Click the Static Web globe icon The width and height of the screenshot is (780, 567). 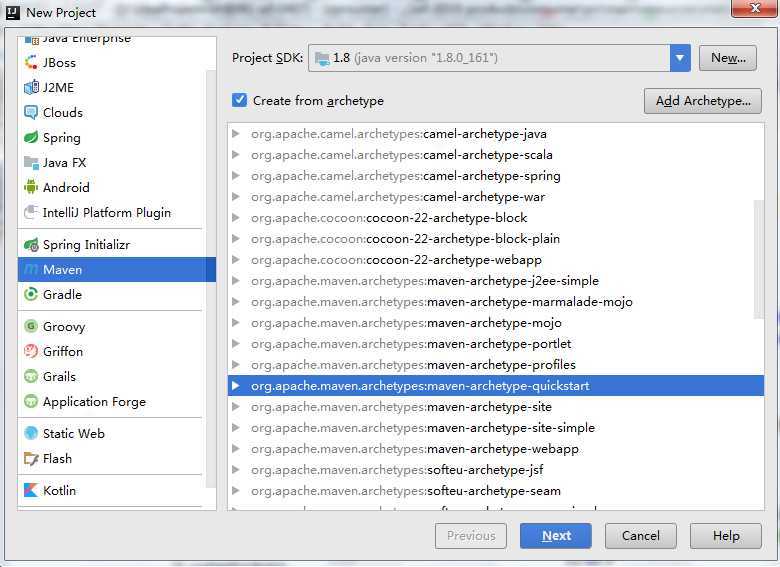tap(31, 433)
